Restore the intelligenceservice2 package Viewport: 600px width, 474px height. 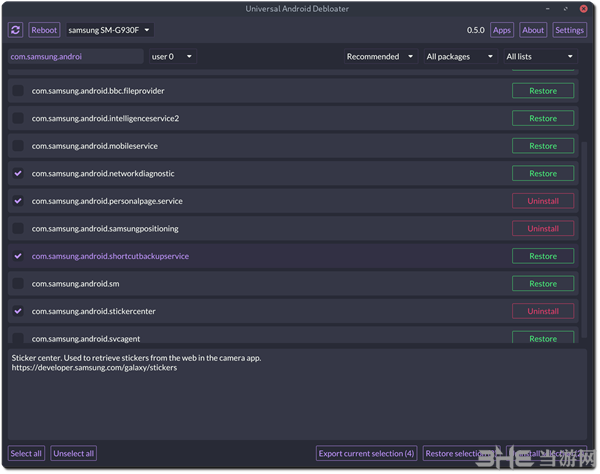[x=543, y=118]
